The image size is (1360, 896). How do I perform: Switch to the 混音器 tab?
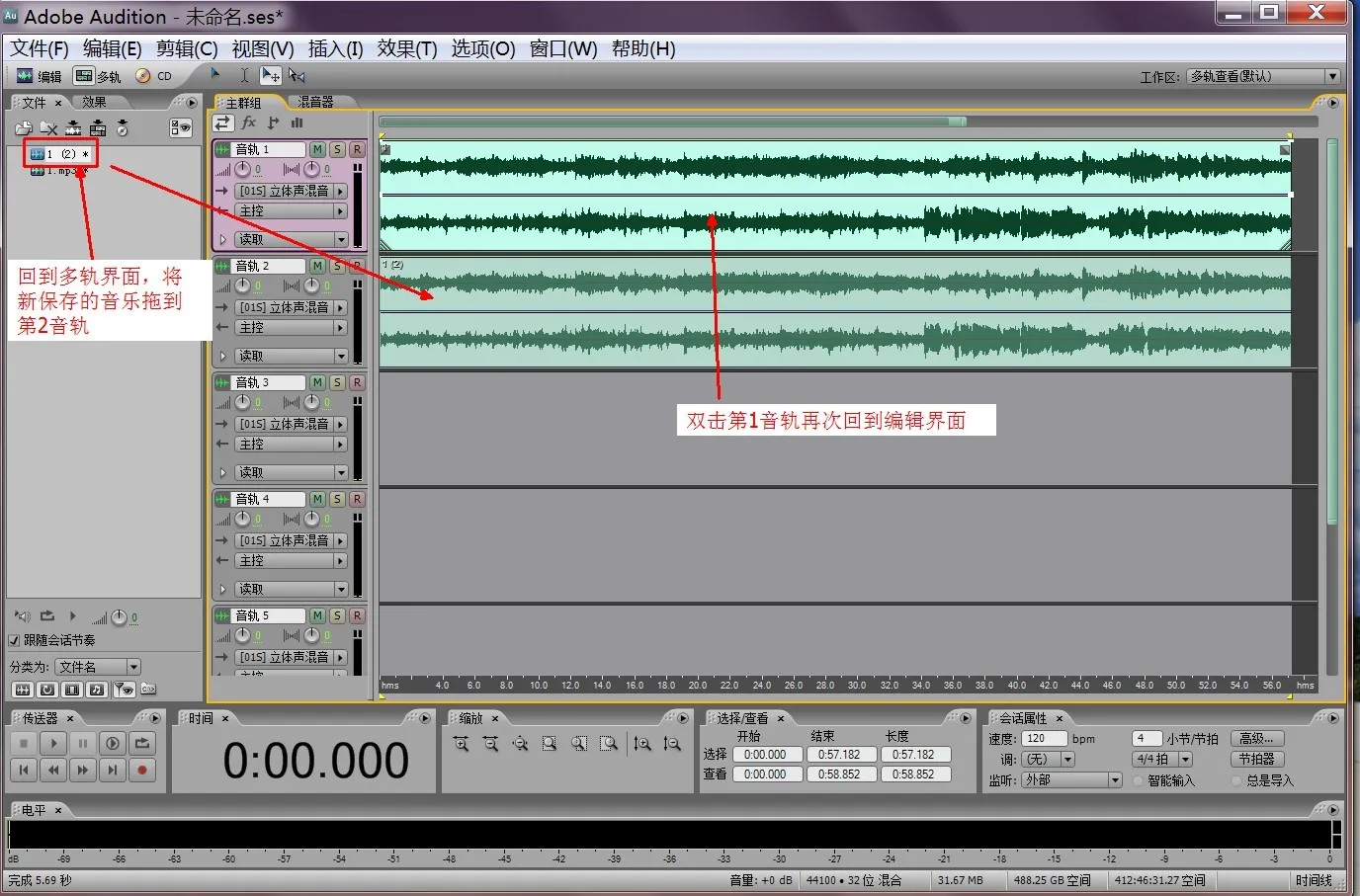click(315, 102)
